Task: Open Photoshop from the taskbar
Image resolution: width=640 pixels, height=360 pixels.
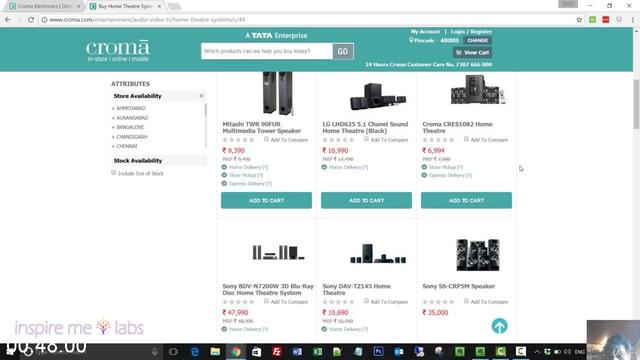Action: (x=378, y=351)
